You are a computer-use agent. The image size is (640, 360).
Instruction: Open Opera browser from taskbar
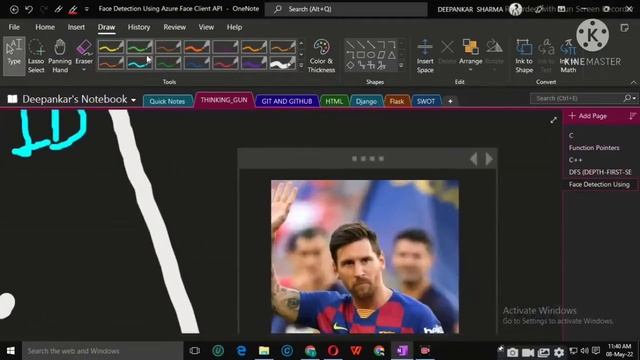(x=333, y=351)
